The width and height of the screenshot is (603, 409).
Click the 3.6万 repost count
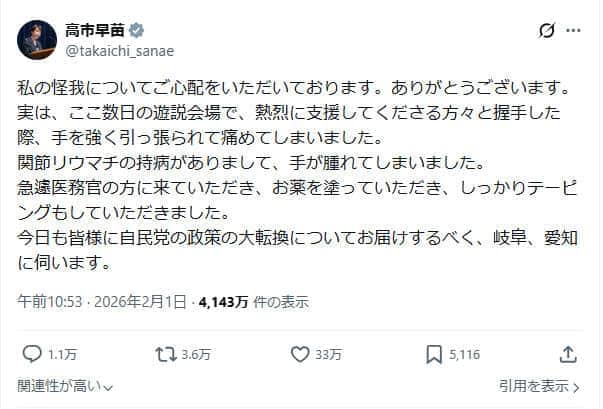pos(198,354)
